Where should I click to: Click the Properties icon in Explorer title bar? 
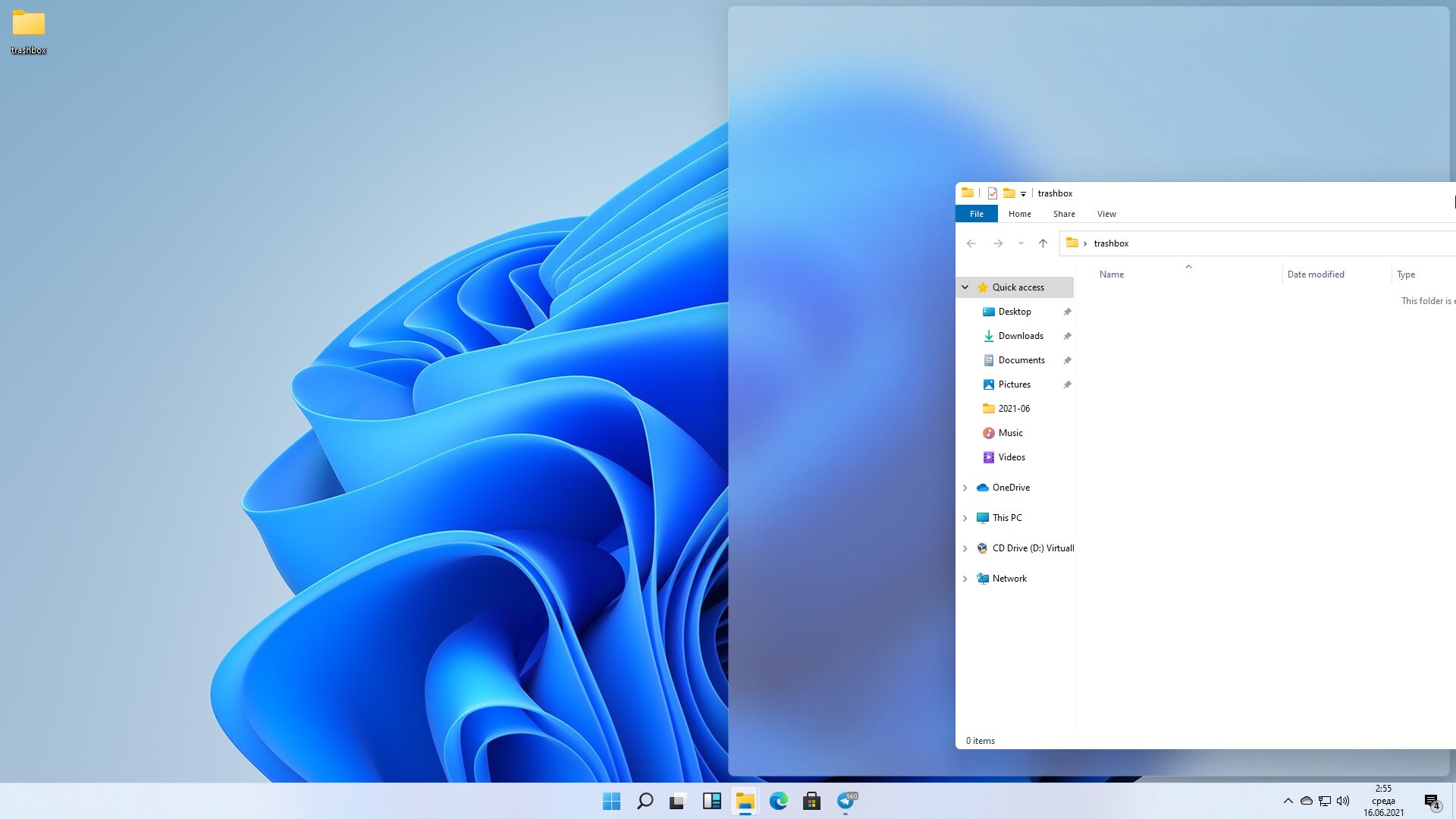pos(992,193)
